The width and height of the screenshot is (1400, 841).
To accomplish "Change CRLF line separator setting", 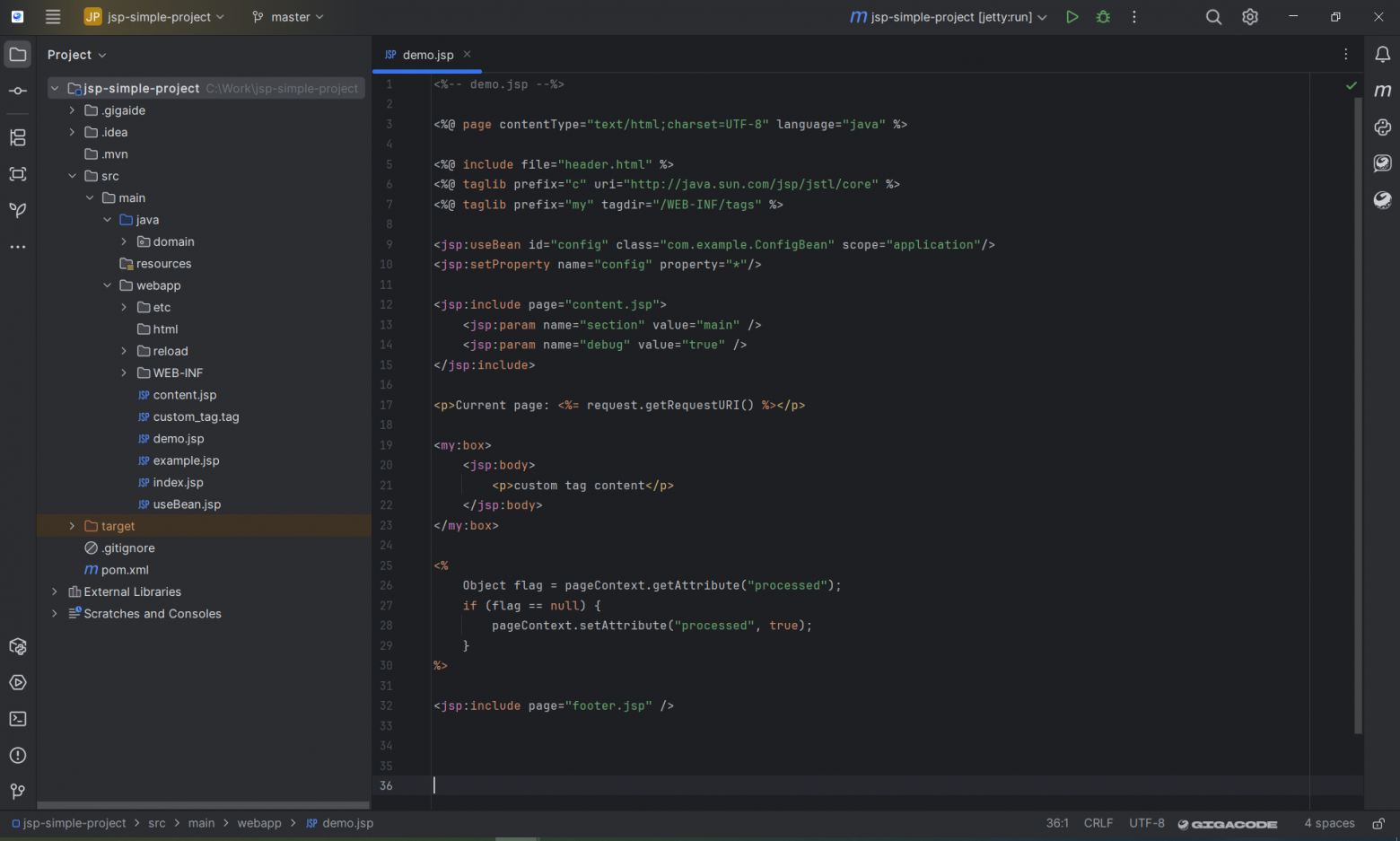I will [x=1098, y=823].
